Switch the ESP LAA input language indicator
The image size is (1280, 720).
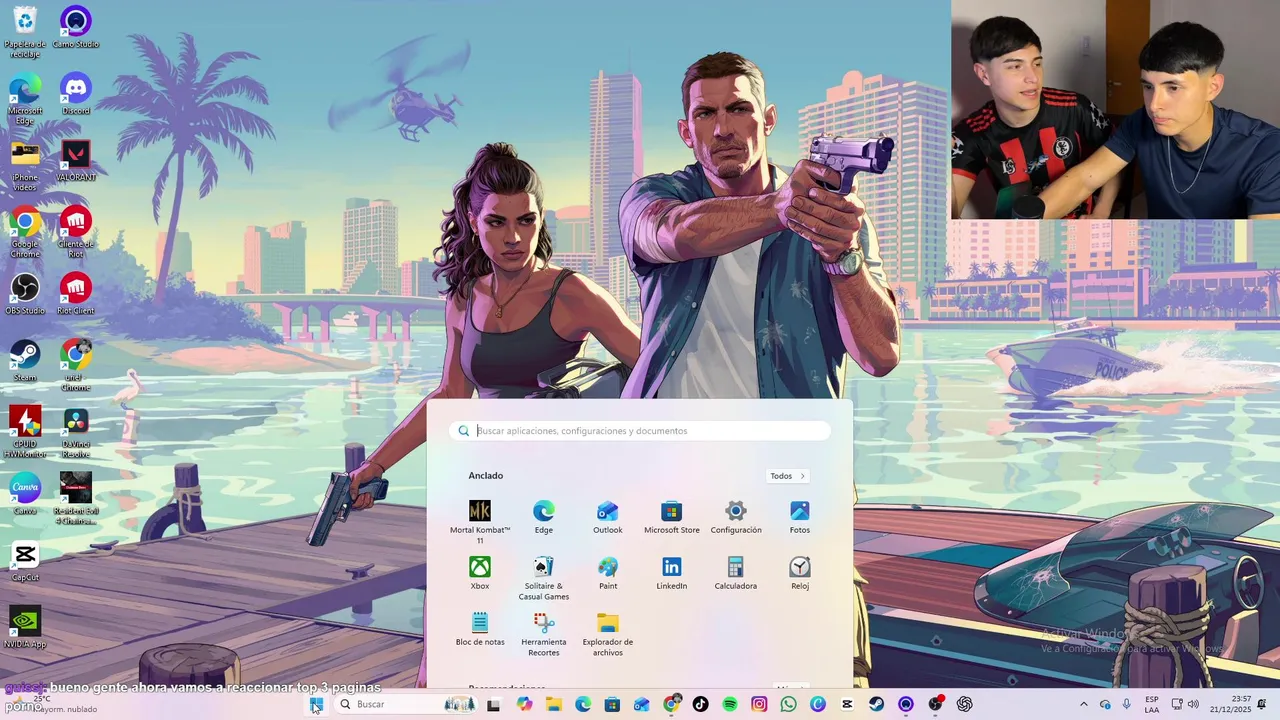click(x=1152, y=705)
